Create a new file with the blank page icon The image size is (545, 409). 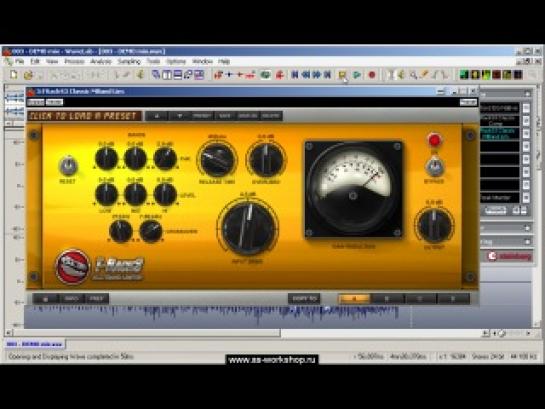click(14, 74)
